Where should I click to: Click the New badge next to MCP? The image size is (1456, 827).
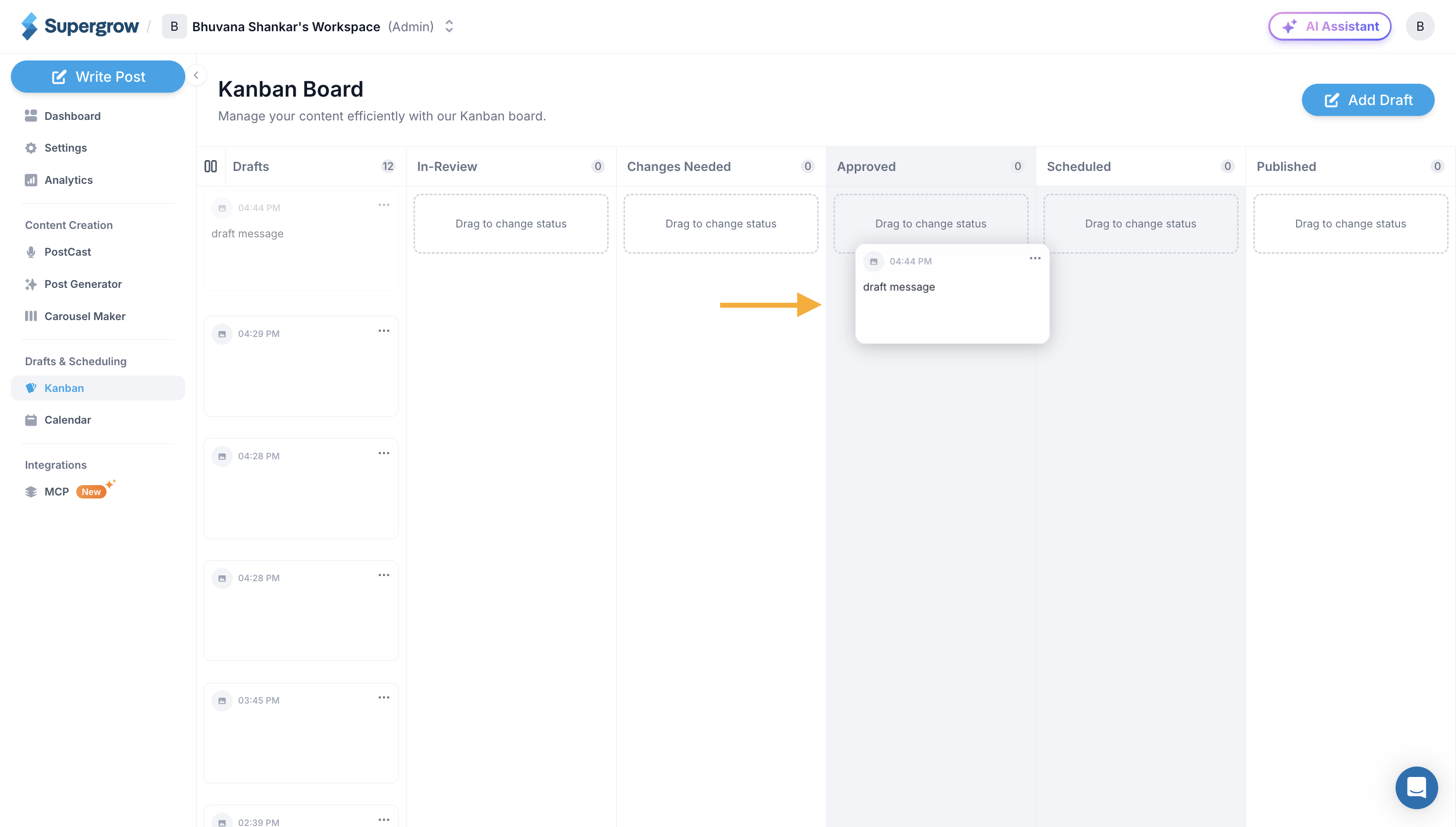[x=91, y=492]
